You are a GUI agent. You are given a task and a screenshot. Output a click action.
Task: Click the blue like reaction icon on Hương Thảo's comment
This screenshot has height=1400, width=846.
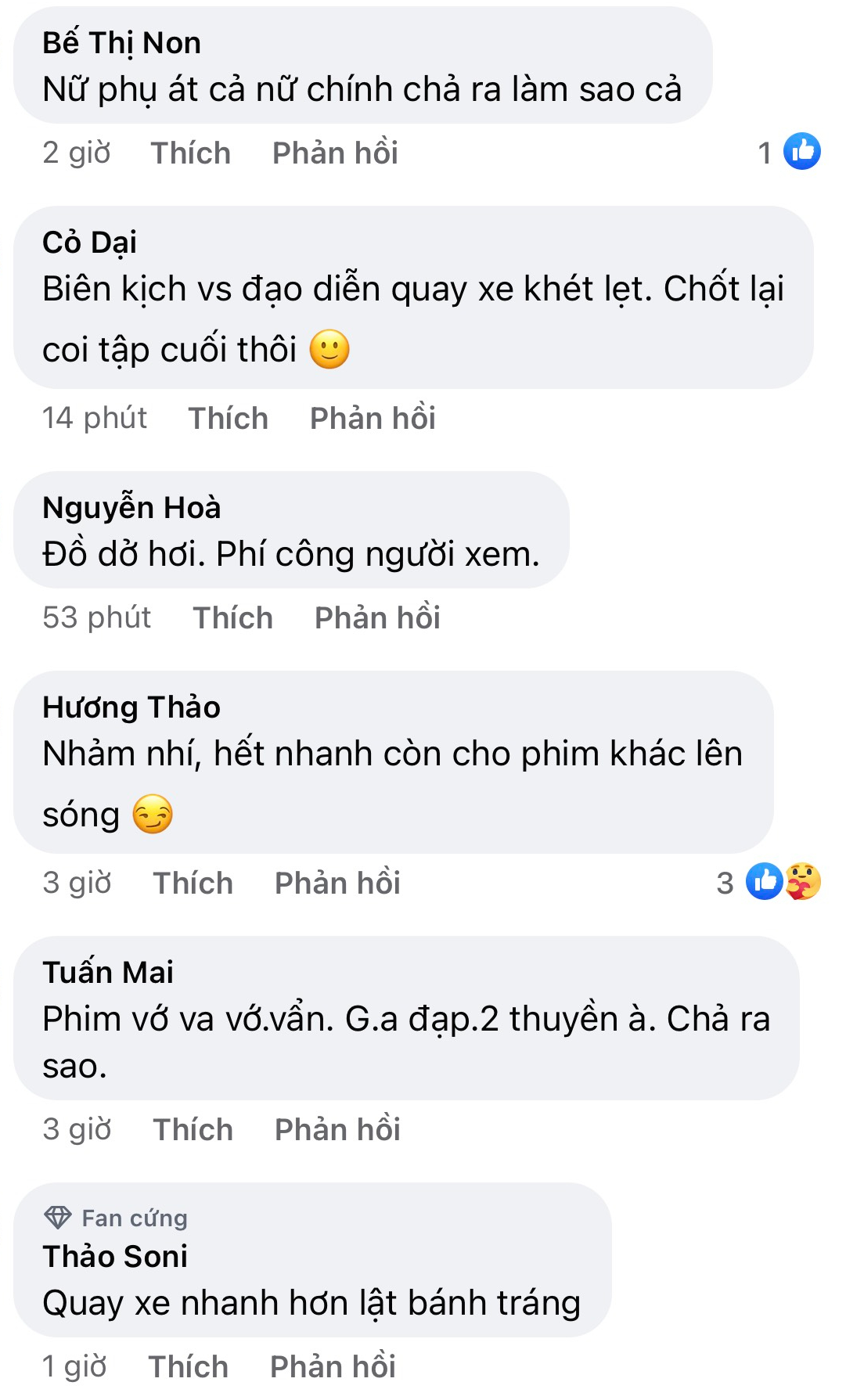[764, 881]
